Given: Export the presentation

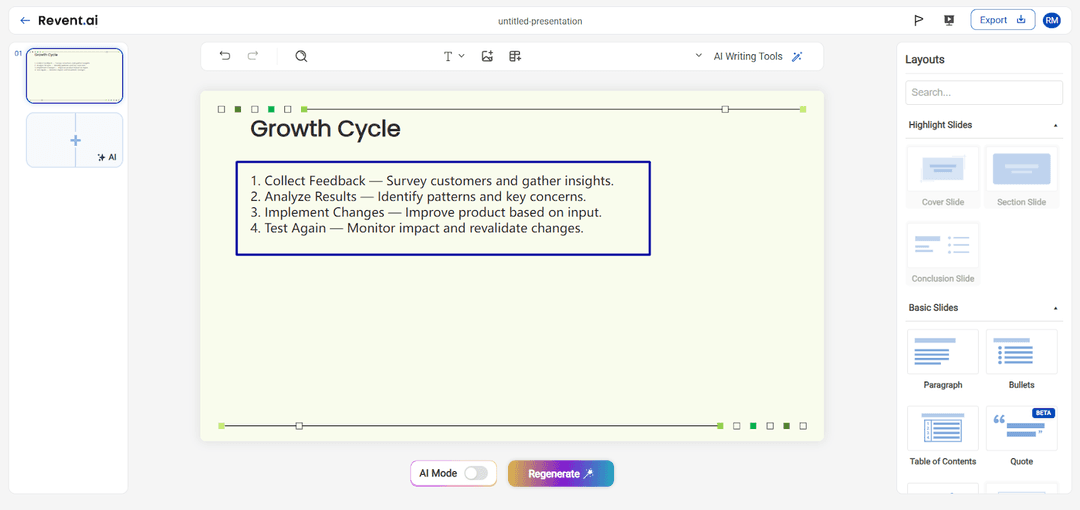Looking at the screenshot, I should 1002,20.
